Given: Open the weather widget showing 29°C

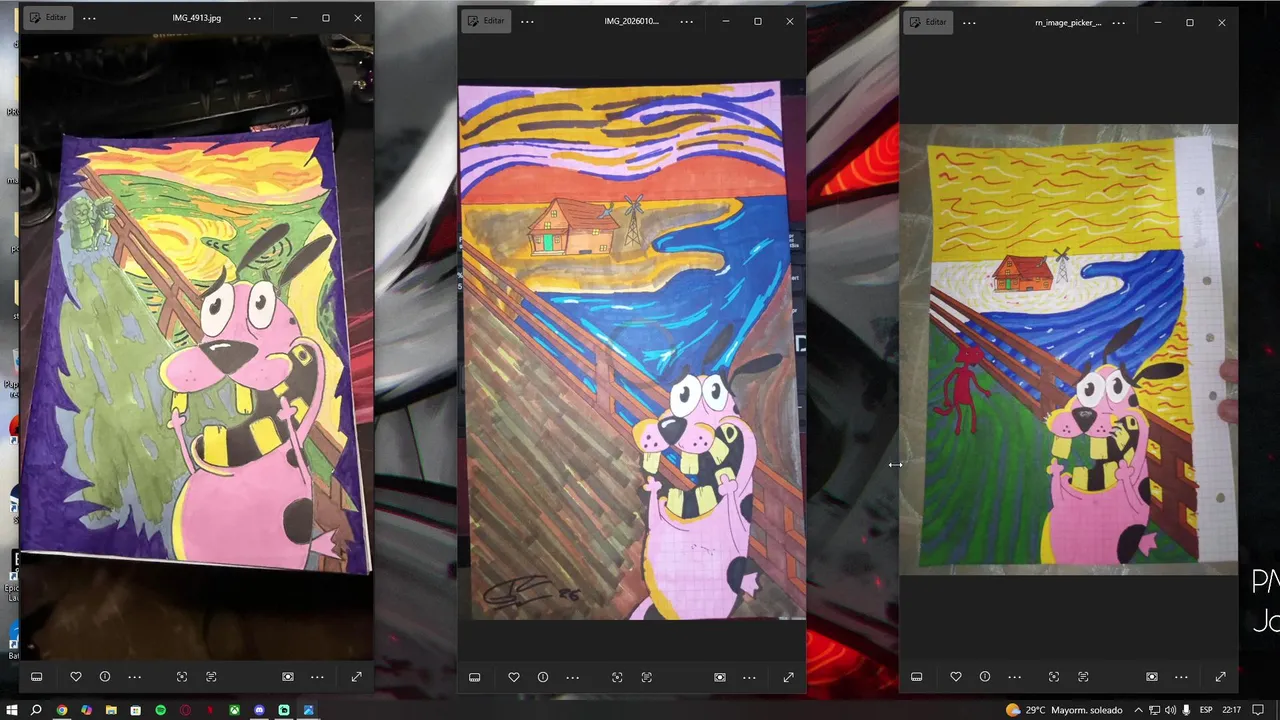Looking at the screenshot, I should (1064, 710).
